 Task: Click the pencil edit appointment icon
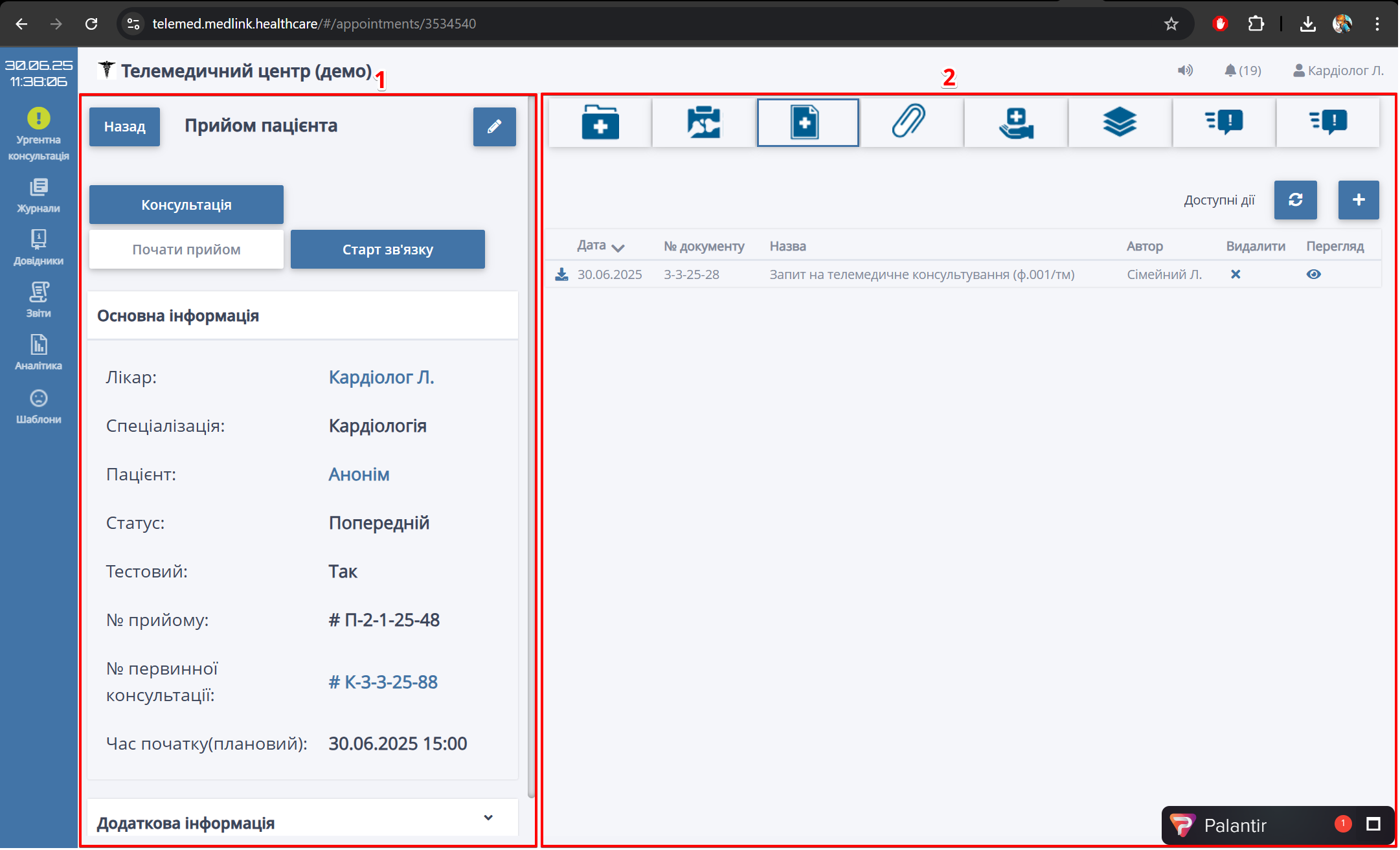(x=494, y=127)
